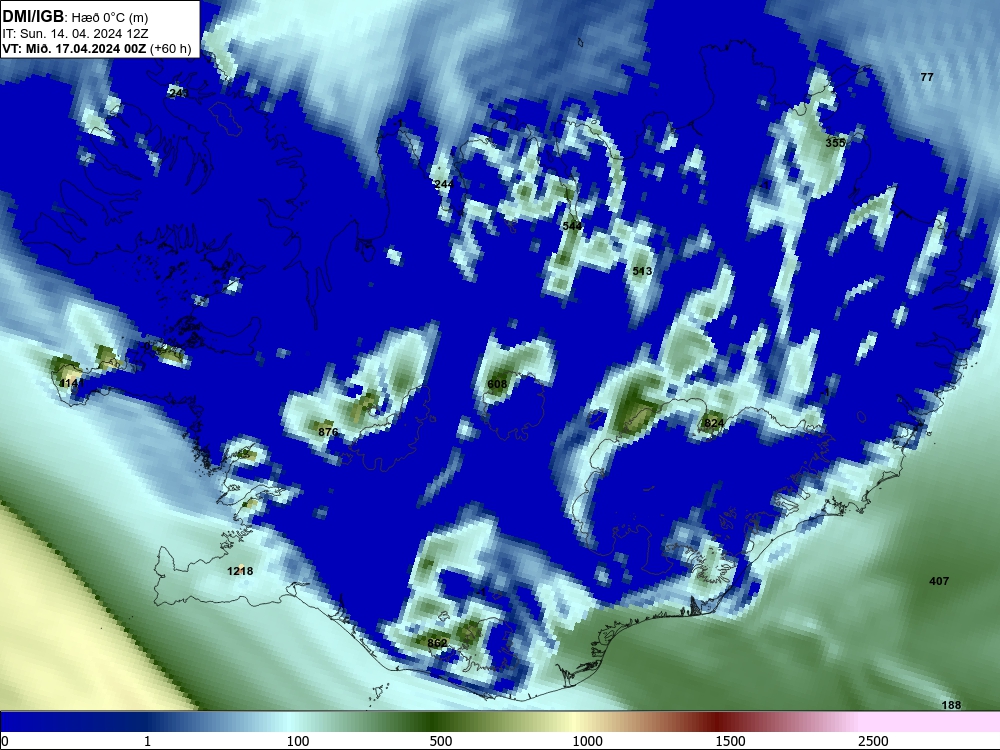Screen dimensions: 1000x750
Task: Click the '(+60 h)' forecast offset text
Action: tap(171, 48)
